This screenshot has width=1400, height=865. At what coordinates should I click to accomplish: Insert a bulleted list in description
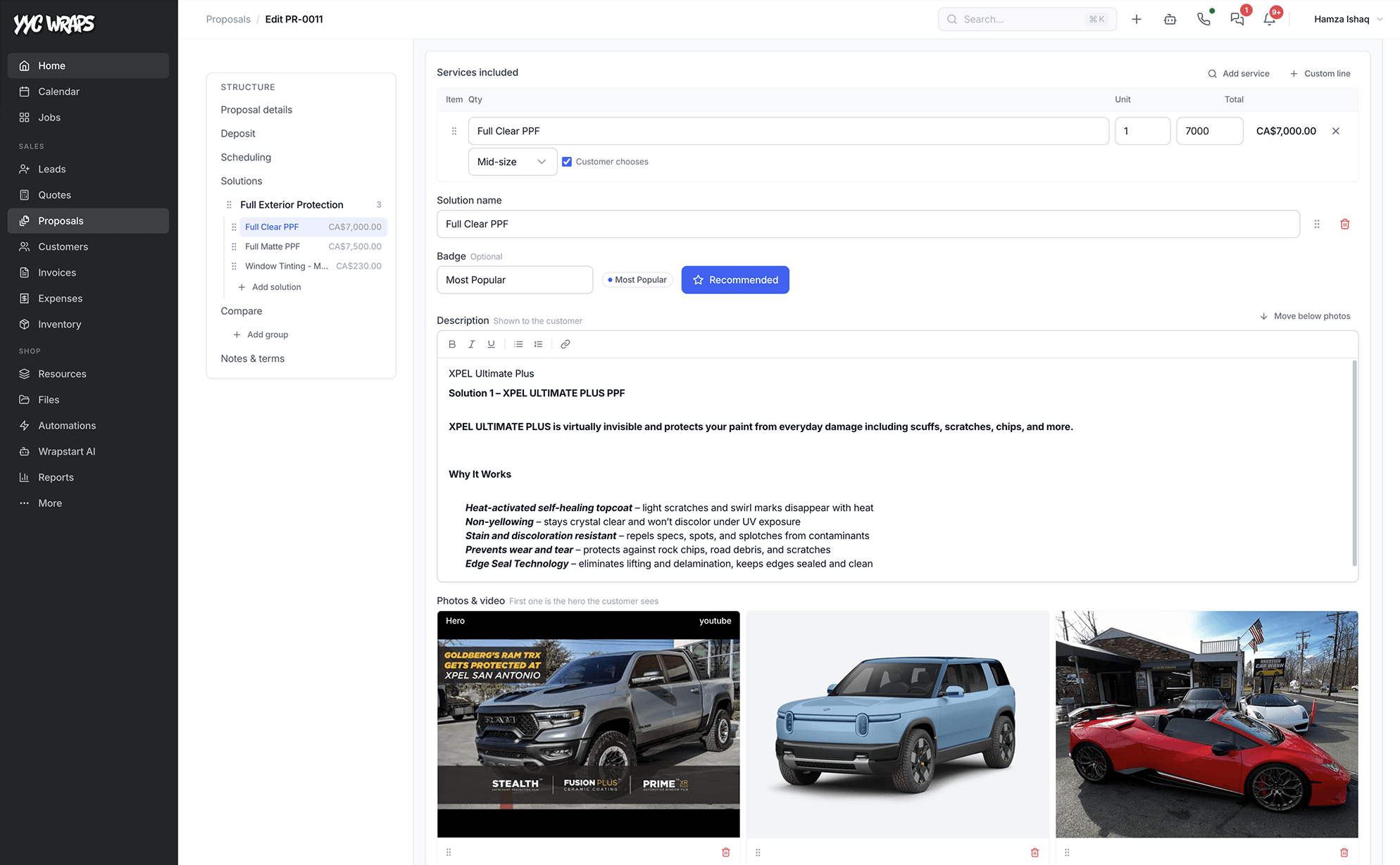(518, 344)
